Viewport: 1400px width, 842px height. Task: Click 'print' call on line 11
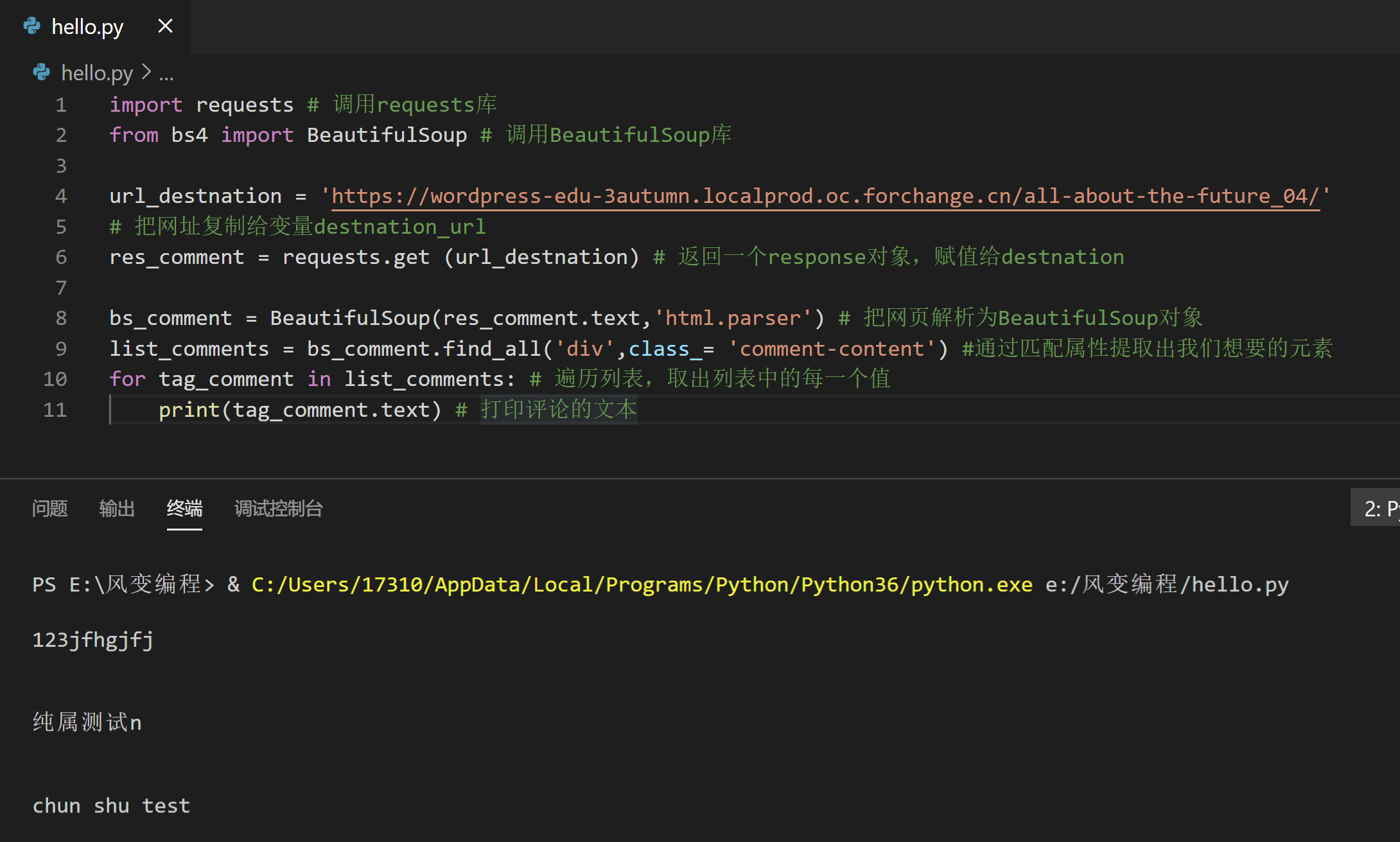tap(189, 410)
